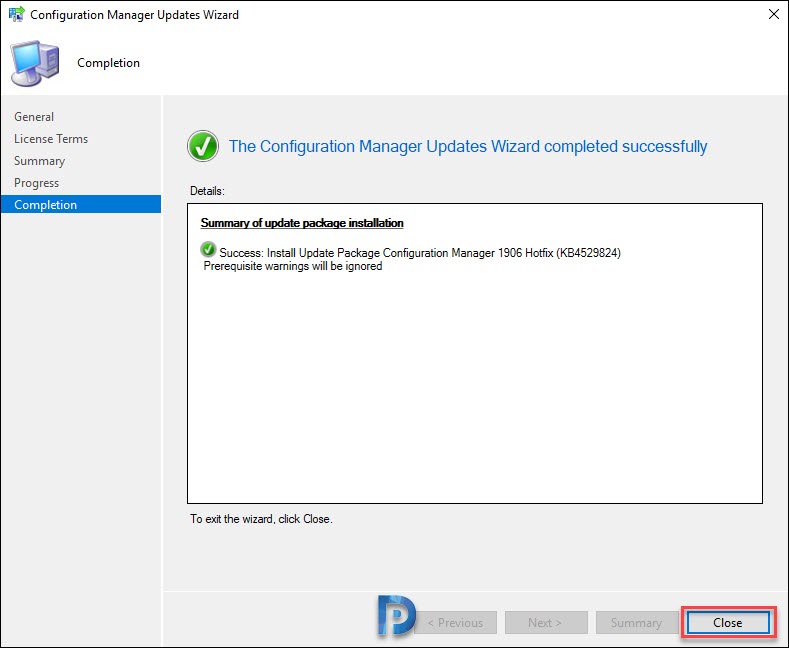Click the wizard completed successfully heading
Screen dimensions: 789x648
tap(468, 146)
